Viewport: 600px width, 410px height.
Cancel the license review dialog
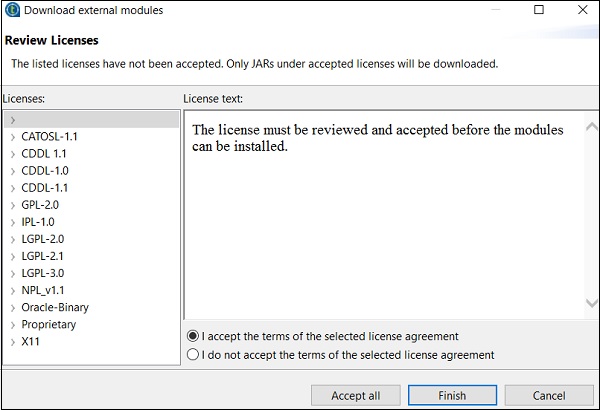(549, 395)
